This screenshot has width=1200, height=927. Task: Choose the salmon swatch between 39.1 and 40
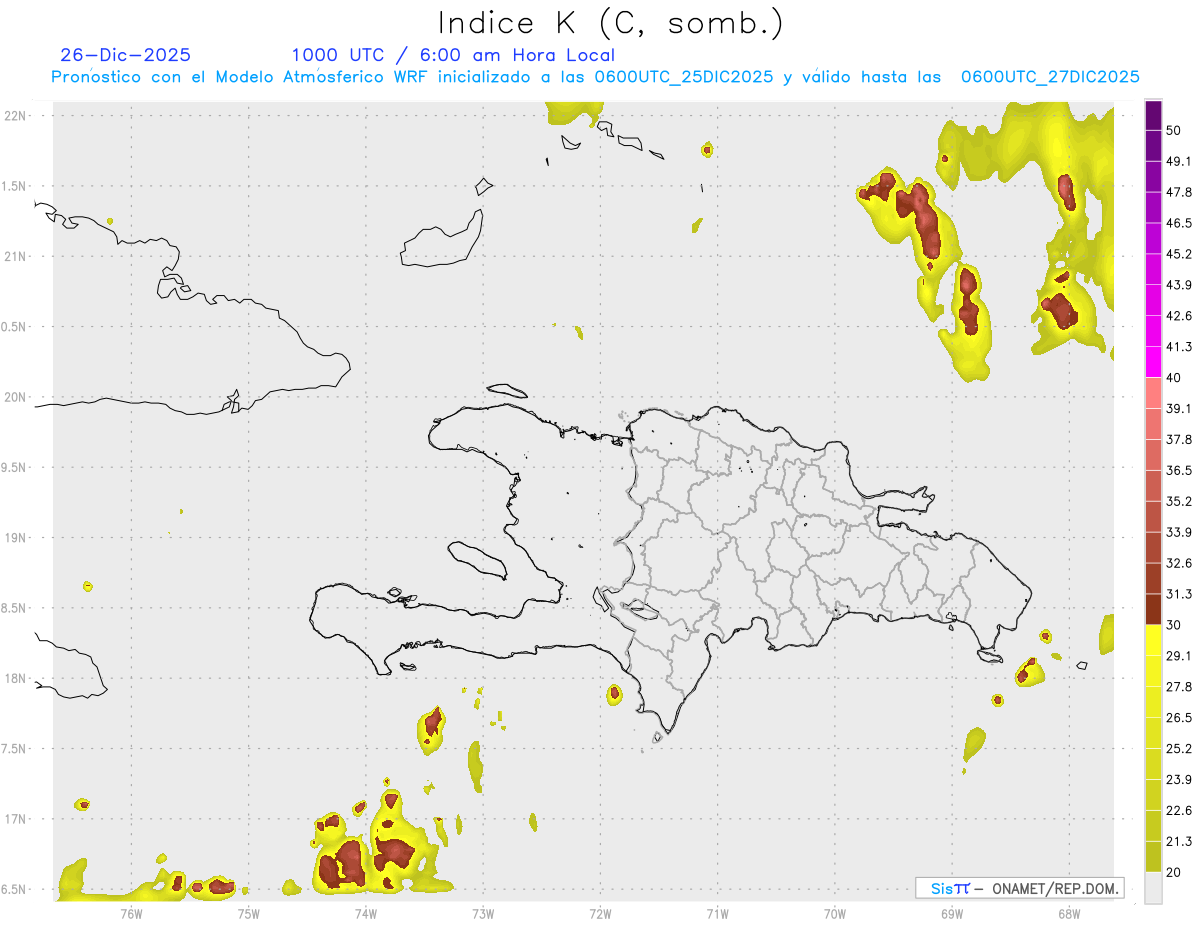point(1153,393)
